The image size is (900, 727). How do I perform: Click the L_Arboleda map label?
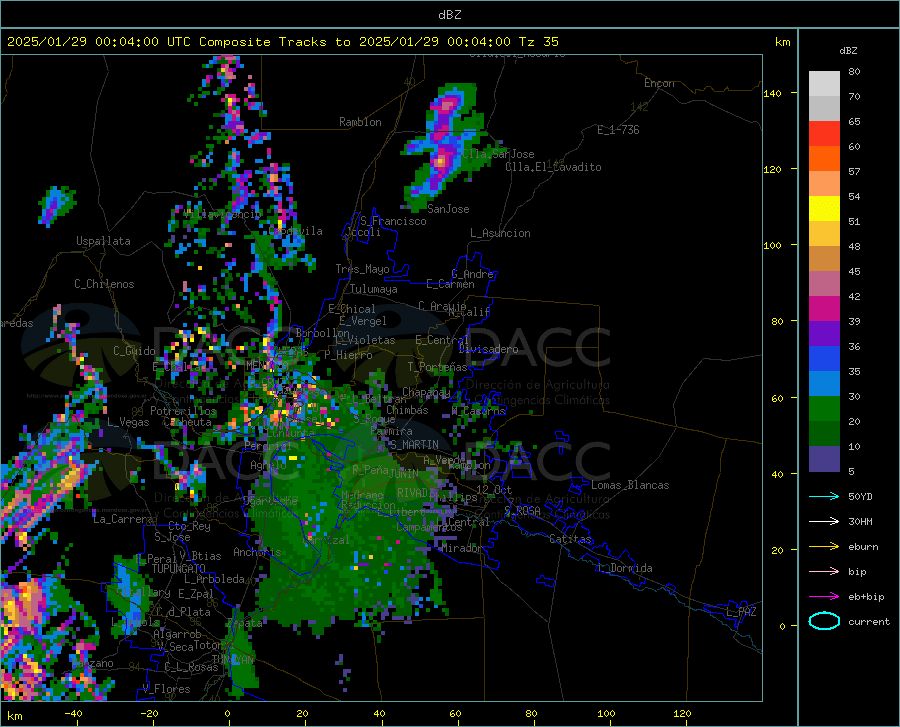pos(214,579)
